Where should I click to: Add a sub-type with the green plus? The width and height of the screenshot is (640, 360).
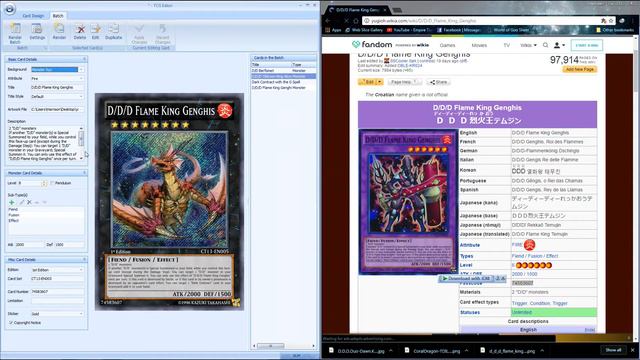pos(11,202)
